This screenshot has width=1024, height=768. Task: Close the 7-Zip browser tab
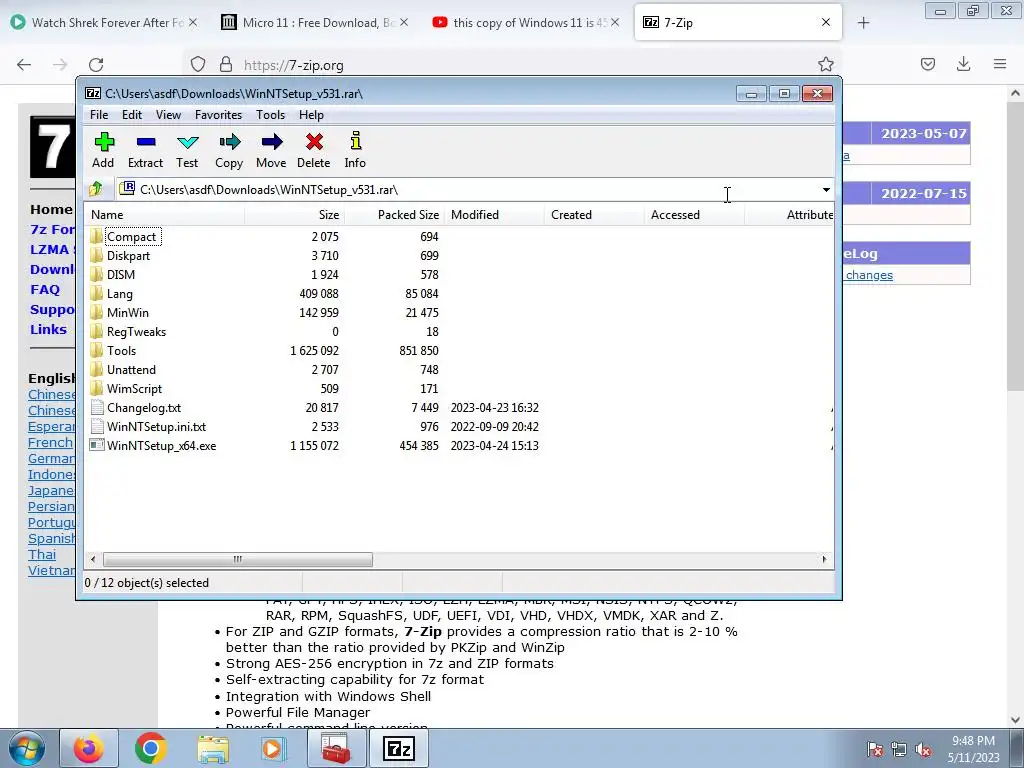[x=825, y=22]
